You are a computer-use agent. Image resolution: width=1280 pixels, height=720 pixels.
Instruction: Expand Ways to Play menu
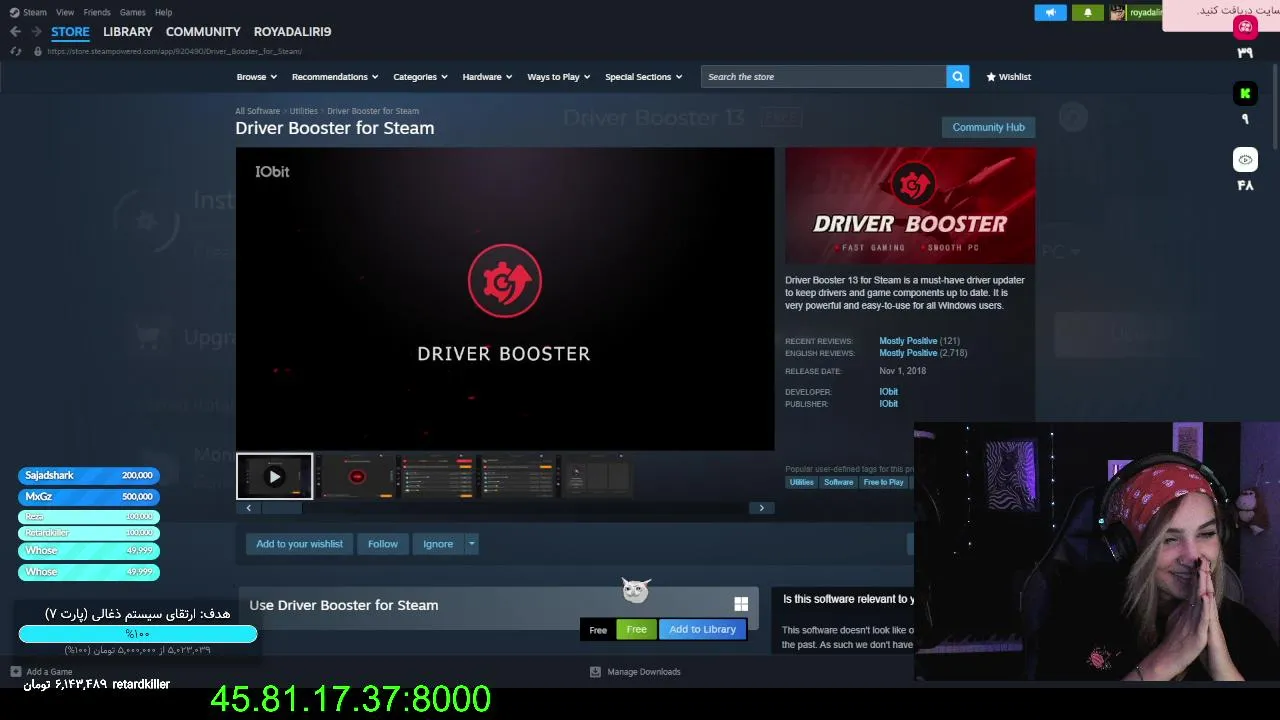point(558,77)
